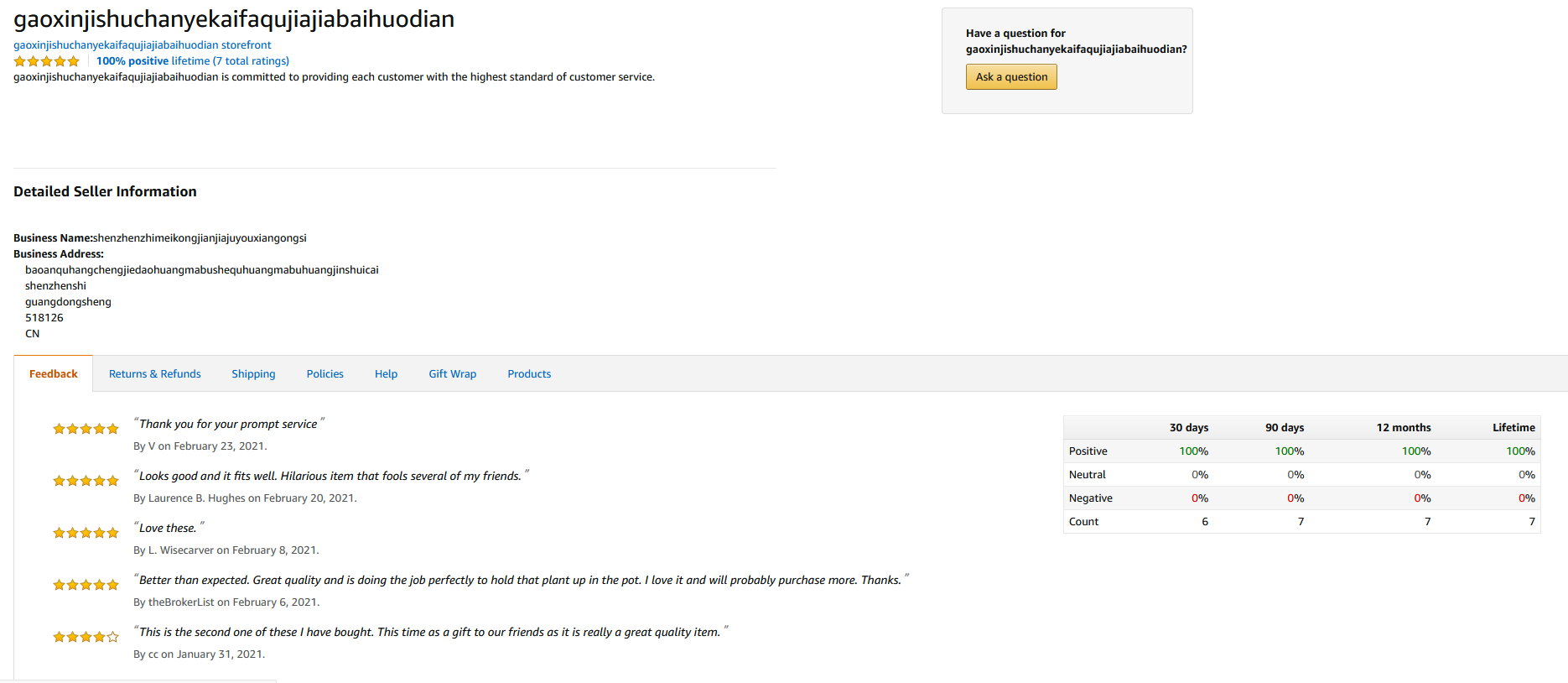Click the seller's star rating icon at top
The width and height of the screenshot is (1568, 683).
click(46, 61)
